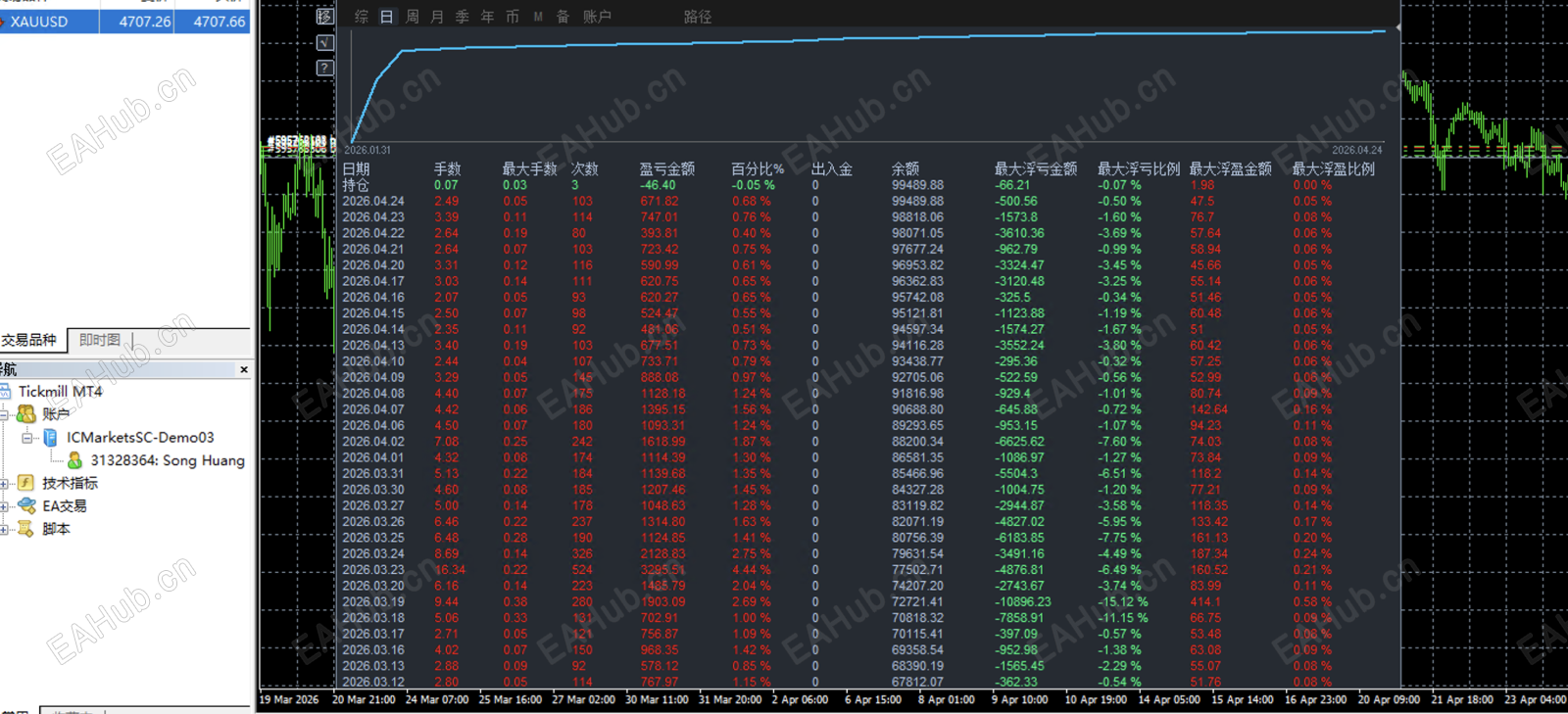1568x714 pixels.
Task: Click the 日期 column header
Action: pos(356,169)
